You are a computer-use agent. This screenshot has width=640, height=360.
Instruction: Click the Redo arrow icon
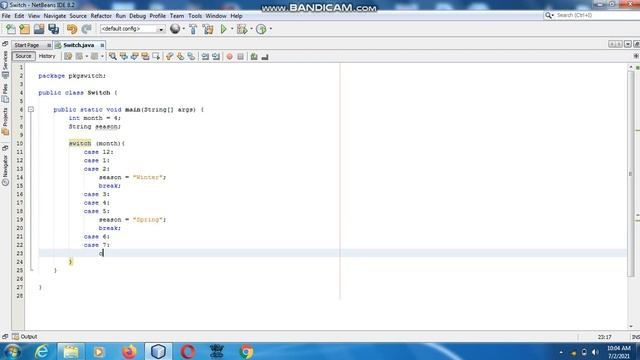[x=86, y=29]
